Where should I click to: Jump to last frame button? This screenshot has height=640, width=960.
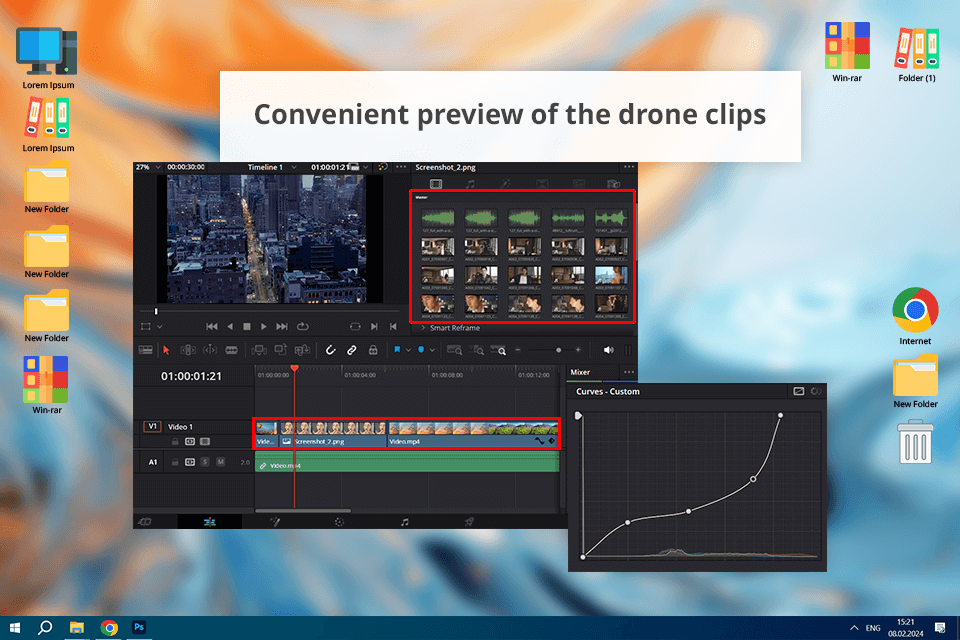pyautogui.click(x=282, y=327)
